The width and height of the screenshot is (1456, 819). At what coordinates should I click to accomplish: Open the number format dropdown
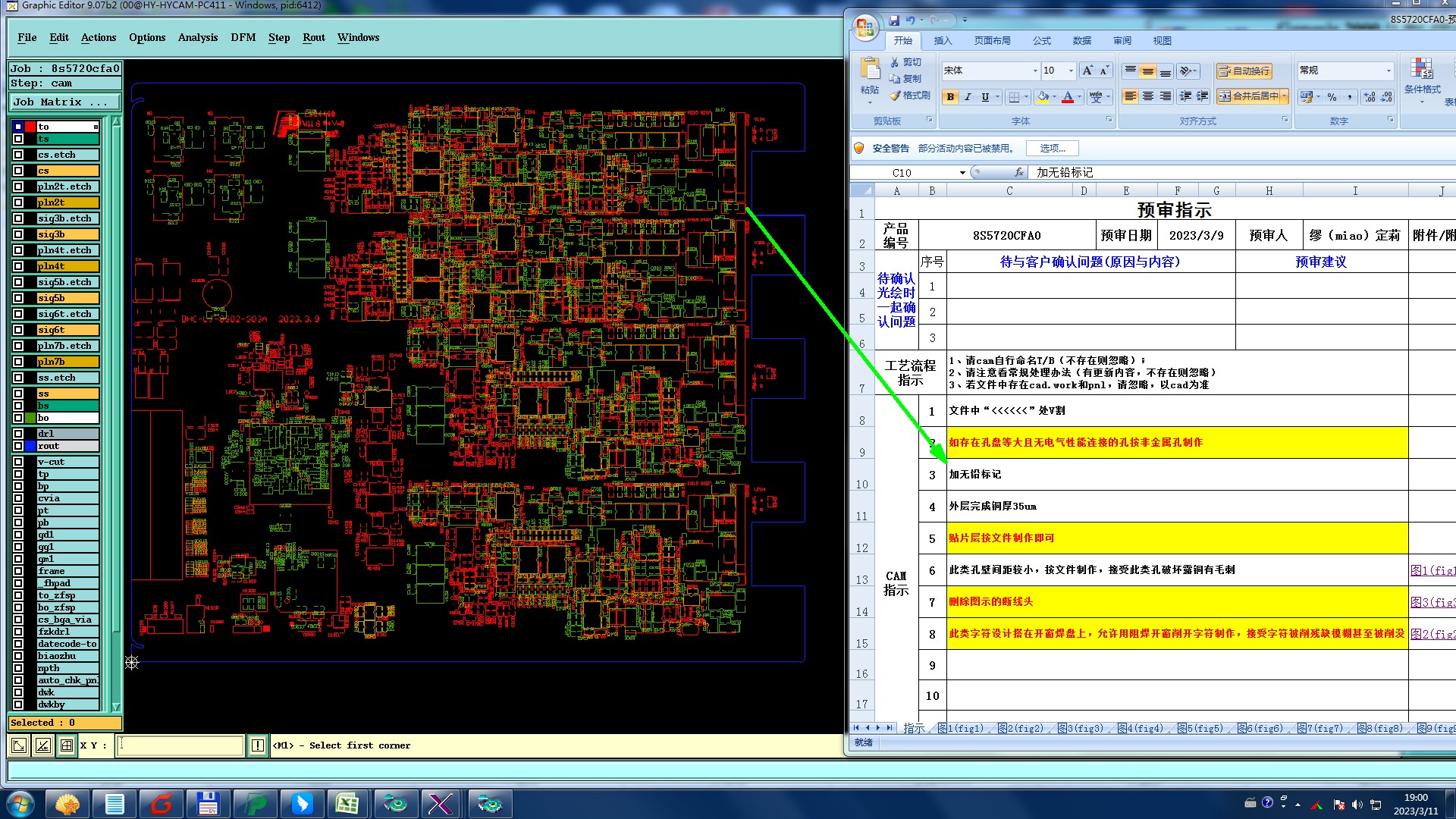pos(1389,71)
